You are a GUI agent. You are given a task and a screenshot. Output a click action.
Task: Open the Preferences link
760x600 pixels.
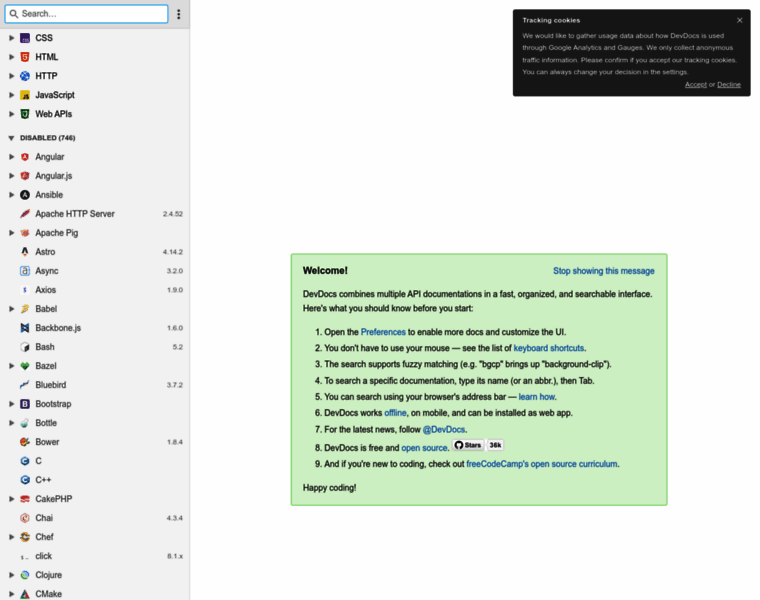click(383, 332)
